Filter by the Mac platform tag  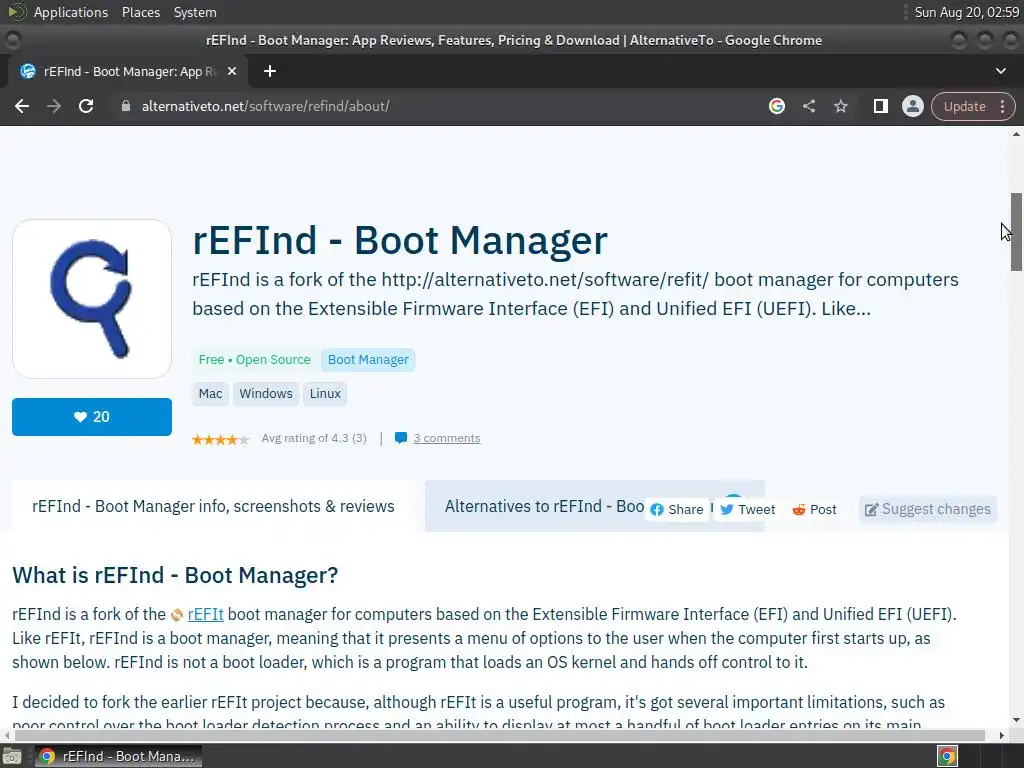pyautogui.click(x=210, y=394)
